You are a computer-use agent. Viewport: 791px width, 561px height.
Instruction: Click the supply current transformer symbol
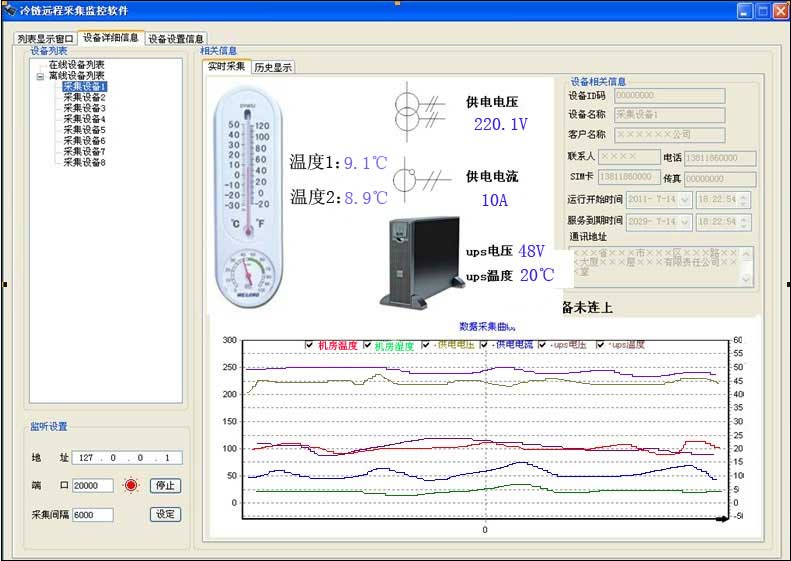[x=421, y=179]
